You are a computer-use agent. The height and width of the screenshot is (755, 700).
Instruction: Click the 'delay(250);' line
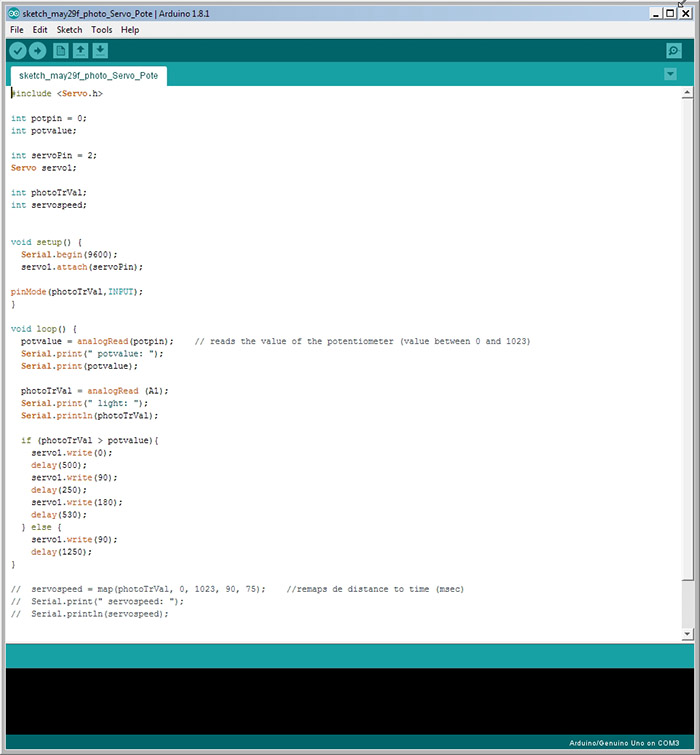tap(59, 490)
